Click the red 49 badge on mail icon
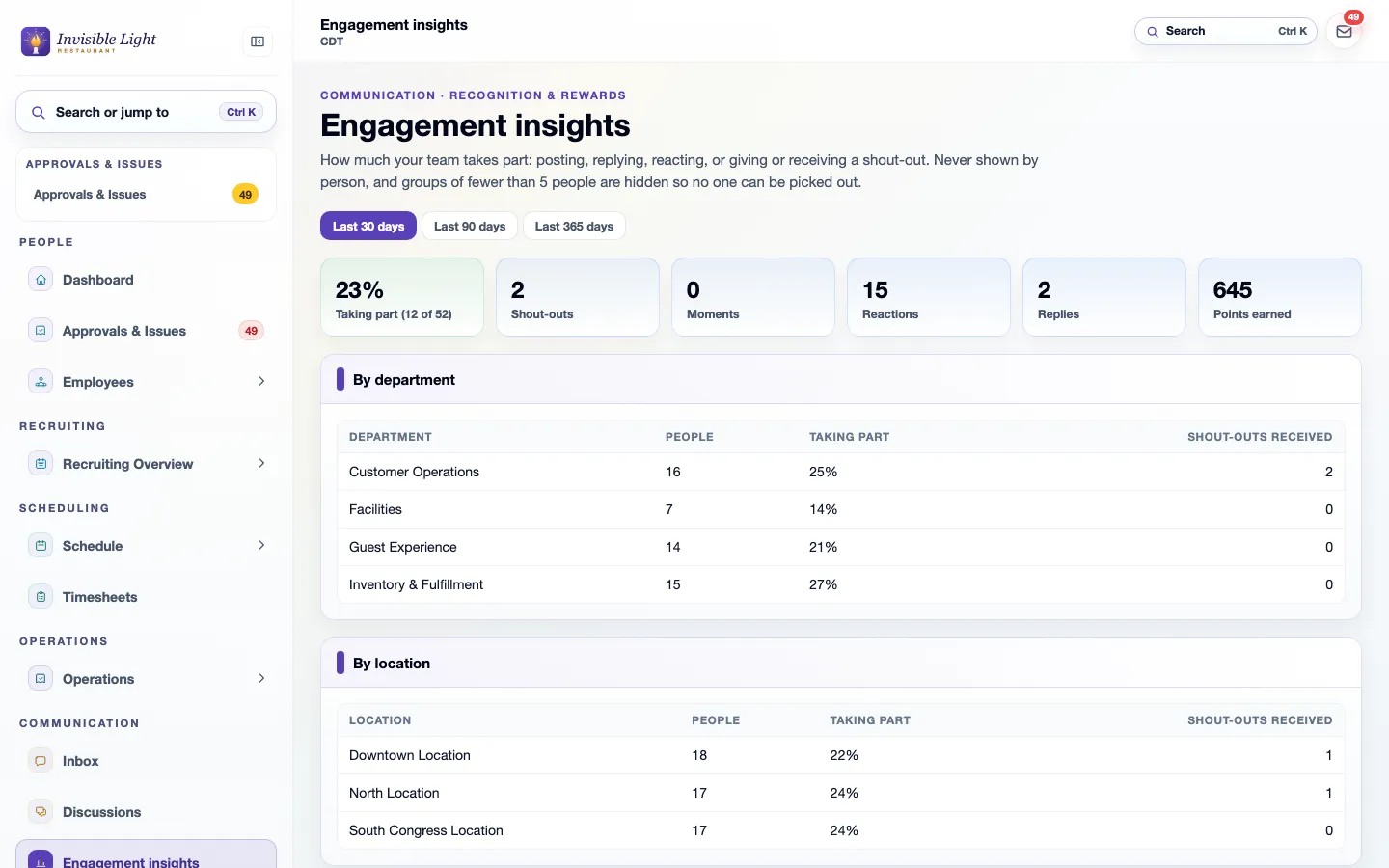The width and height of the screenshot is (1389, 868). pos(1353,17)
